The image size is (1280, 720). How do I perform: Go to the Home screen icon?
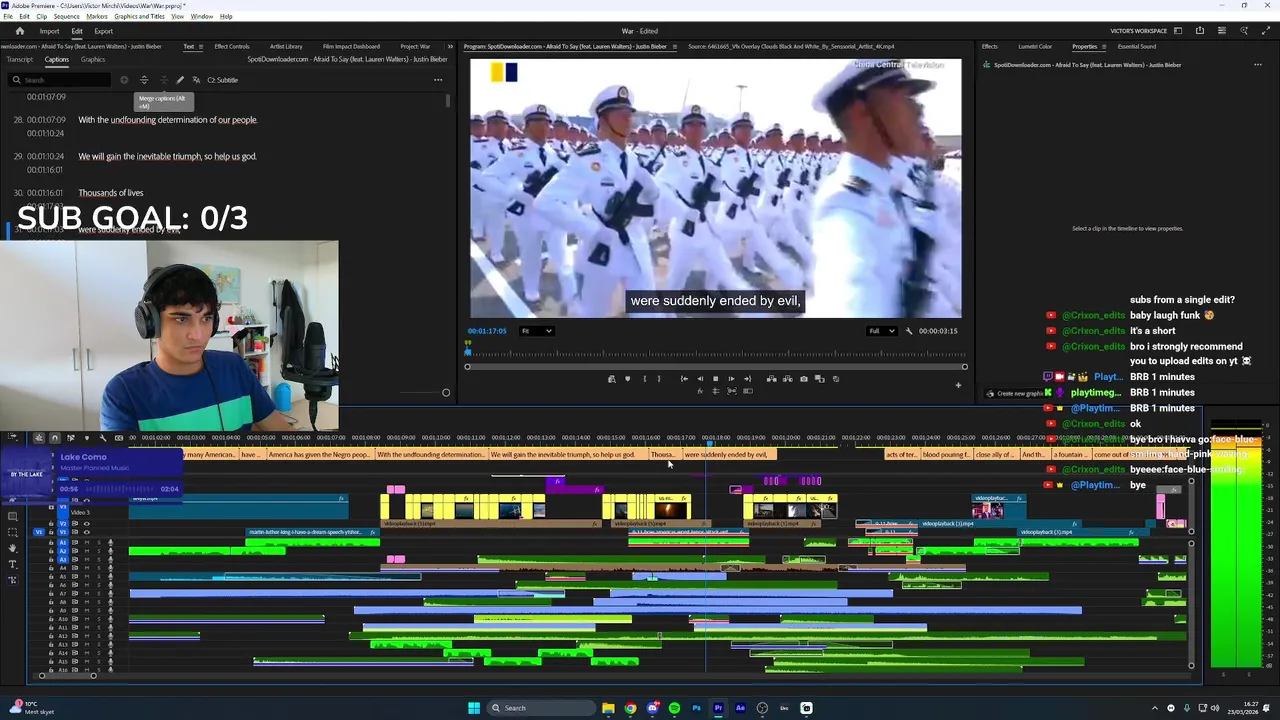pyautogui.click(x=19, y=31)
